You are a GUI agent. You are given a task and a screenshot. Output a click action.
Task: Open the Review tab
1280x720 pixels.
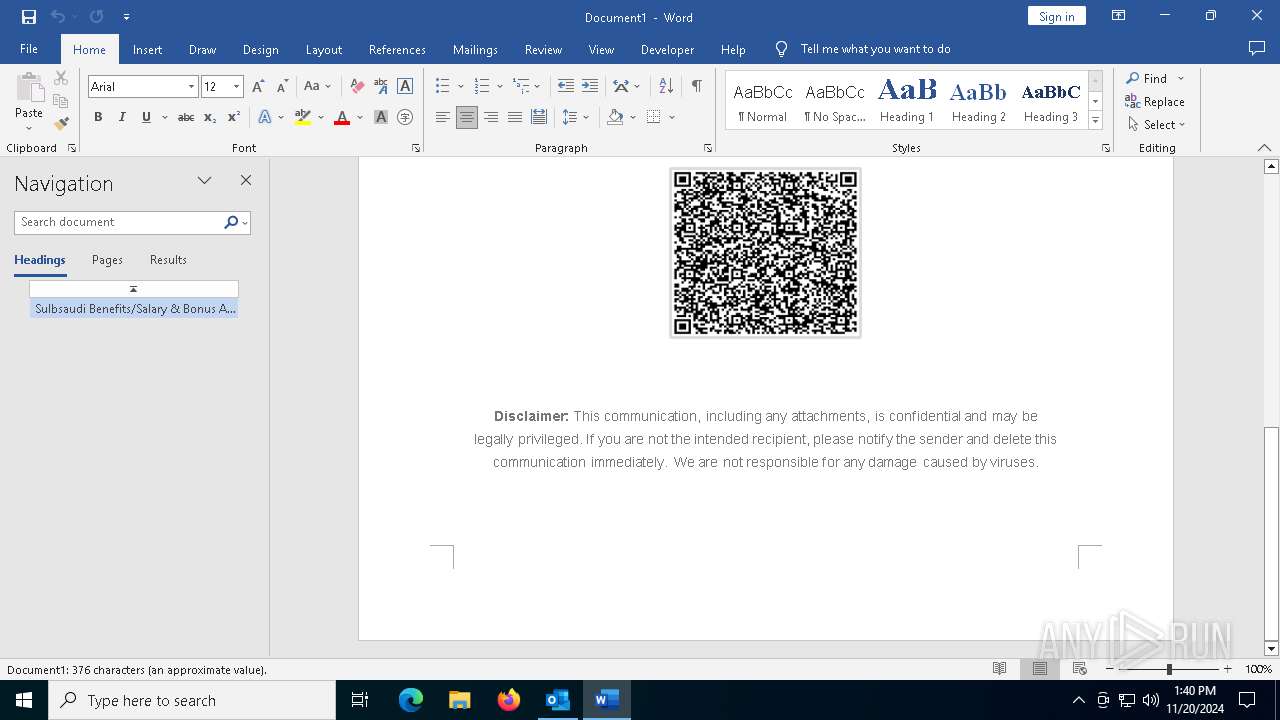[543, 49]
